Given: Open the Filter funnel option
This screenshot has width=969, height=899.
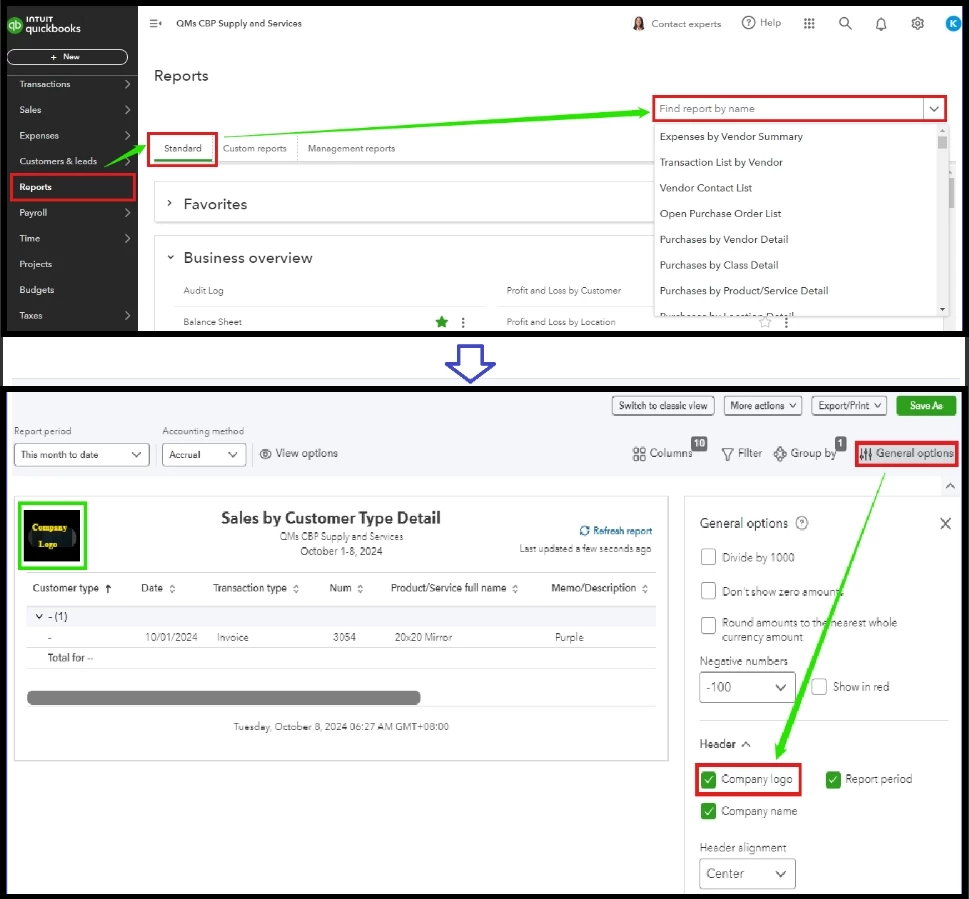Looking at the screenshot, I should tap(742, 454).
